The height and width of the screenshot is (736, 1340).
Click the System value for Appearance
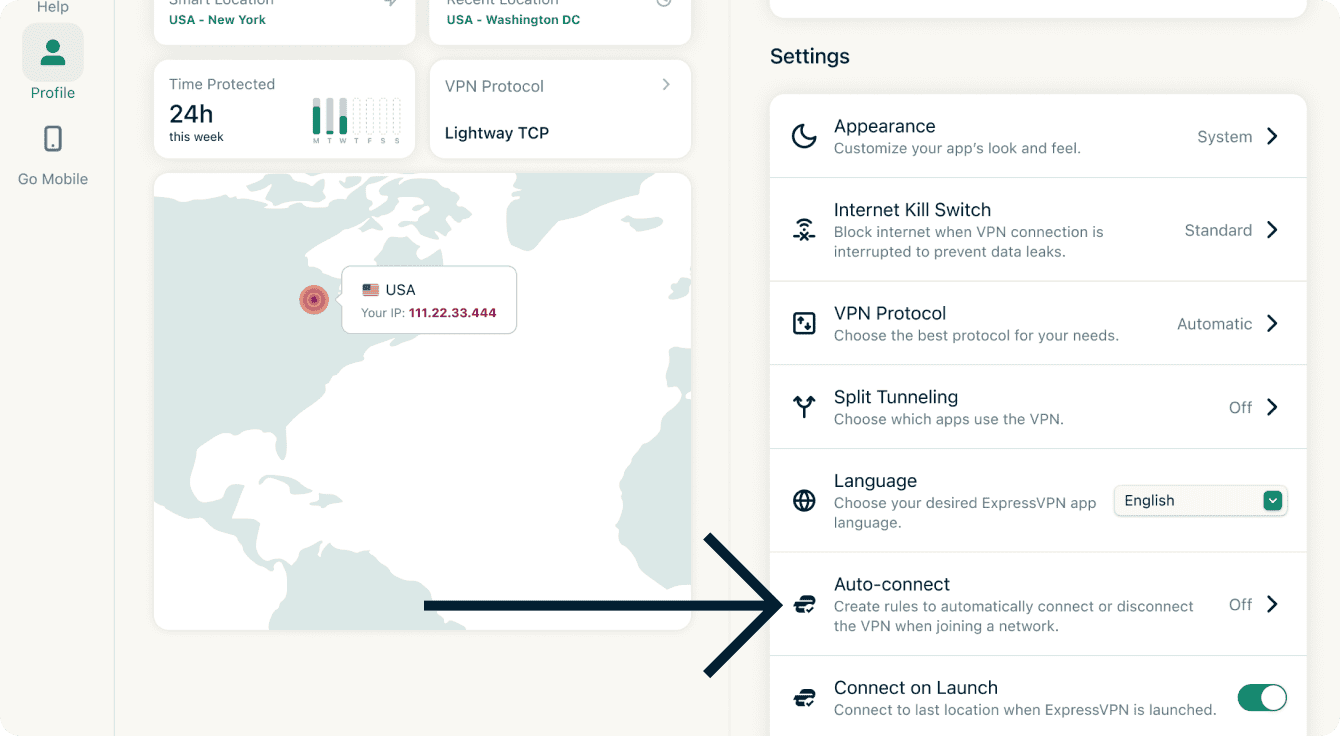click(1224, 137)
